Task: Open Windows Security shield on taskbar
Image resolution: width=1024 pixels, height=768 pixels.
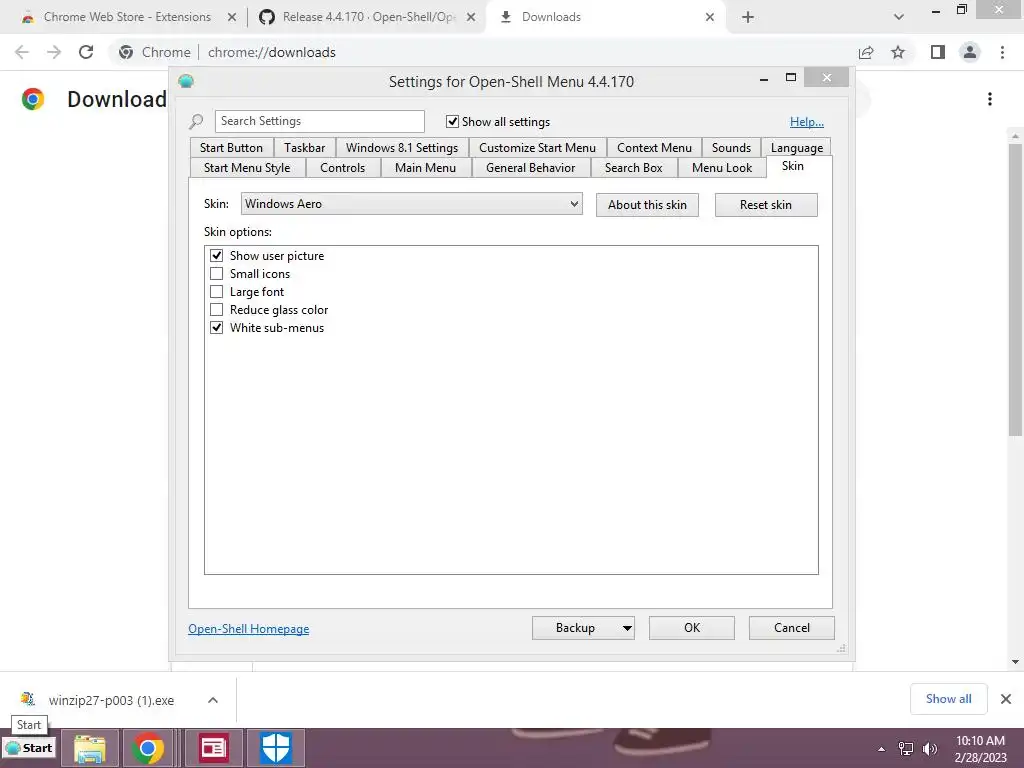Action: pos(276,748)
